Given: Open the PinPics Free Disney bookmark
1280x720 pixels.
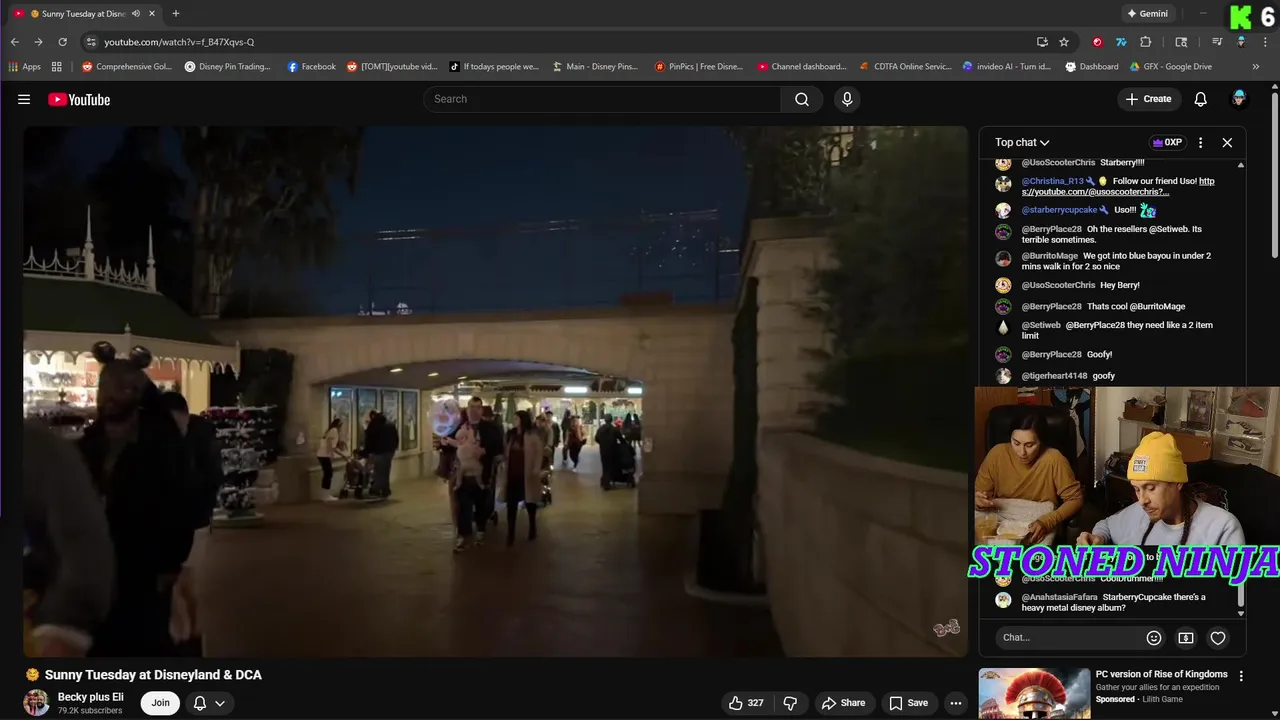Looking at the screenshot, I should point(699,67).
